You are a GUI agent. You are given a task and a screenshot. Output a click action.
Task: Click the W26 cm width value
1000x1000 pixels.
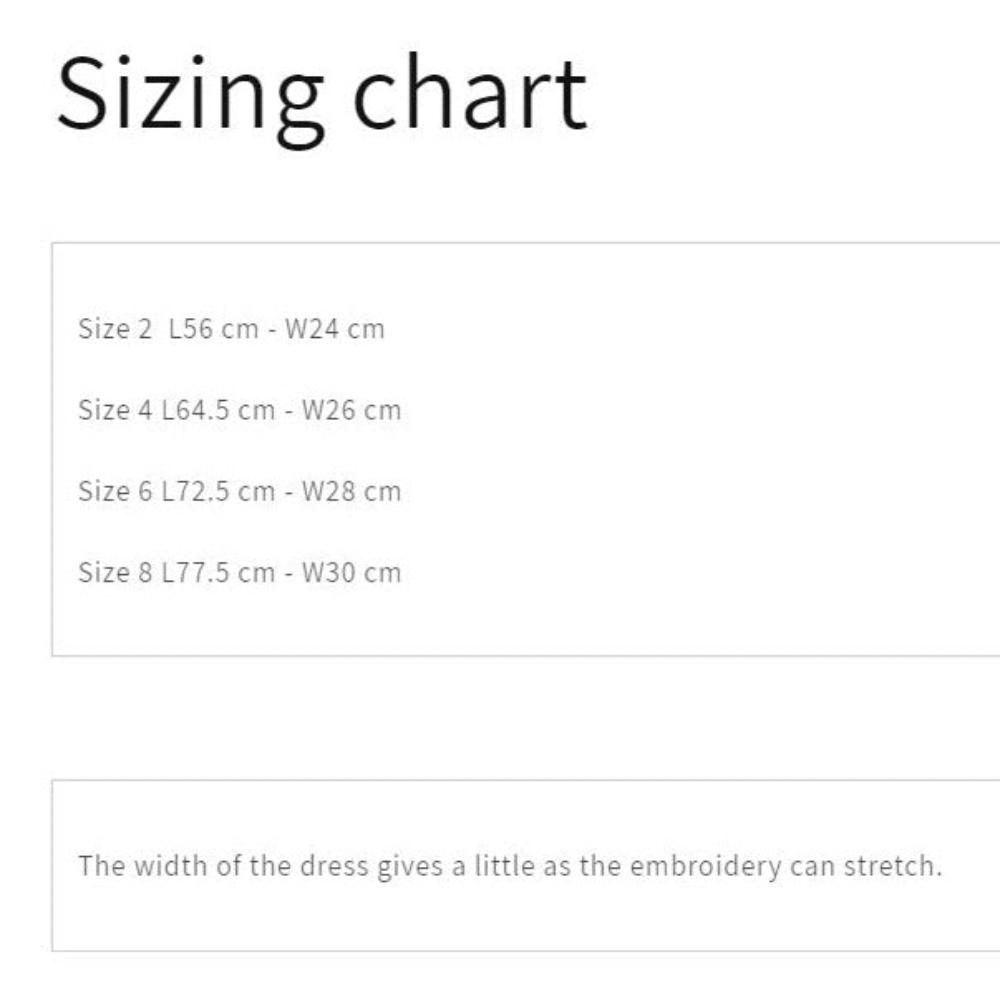coord(350,410)
